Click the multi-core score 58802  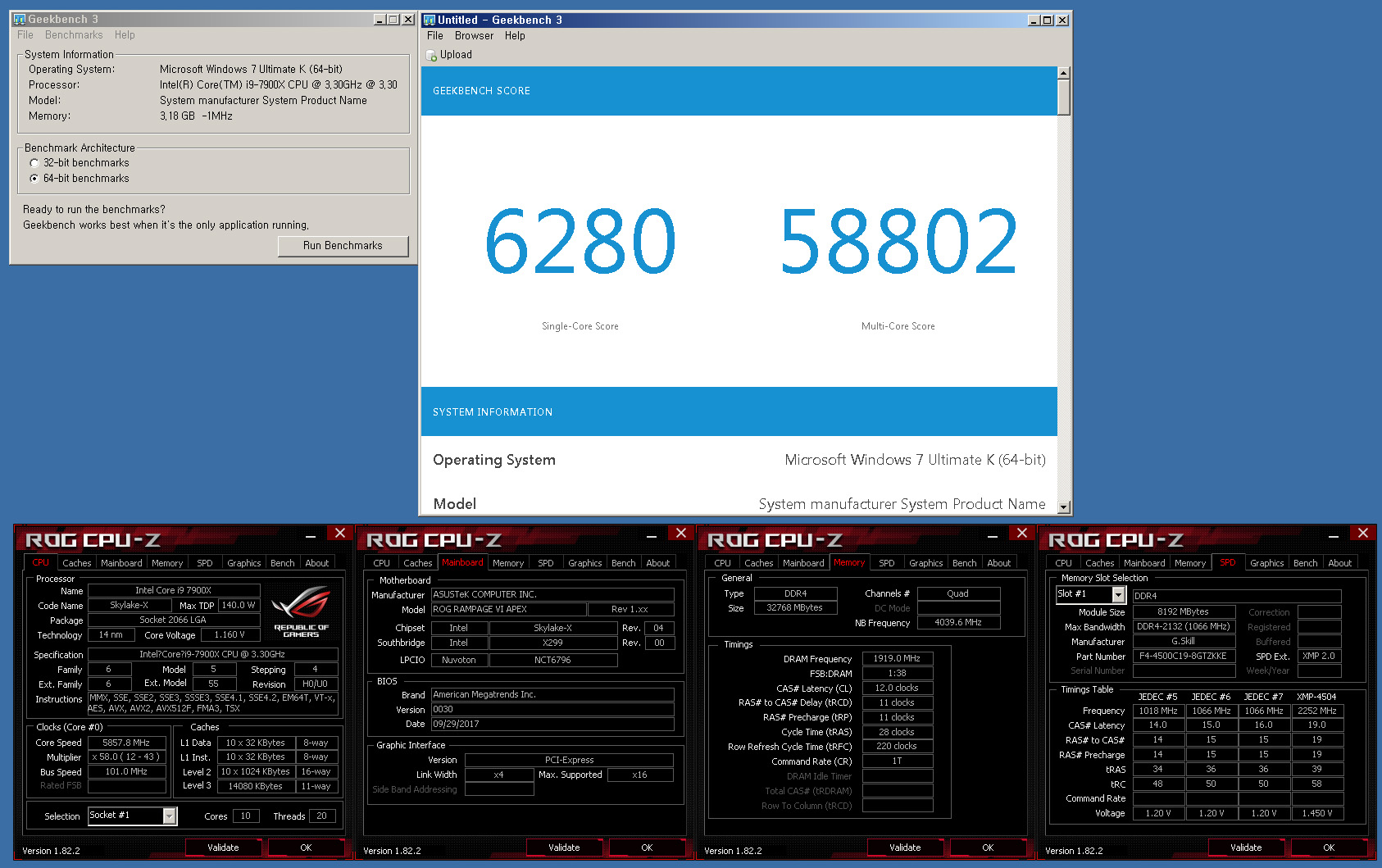tap(898, 241)
